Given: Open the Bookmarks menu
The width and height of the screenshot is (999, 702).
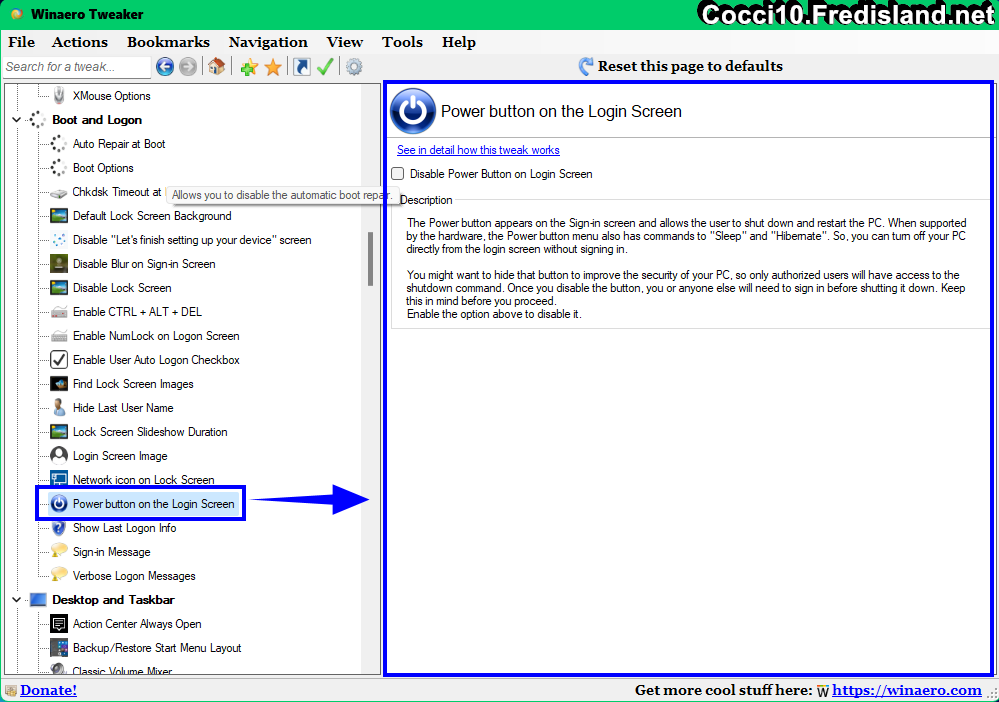Looking at the screenshot, I should pyautogui.click(x=168, y=42).
